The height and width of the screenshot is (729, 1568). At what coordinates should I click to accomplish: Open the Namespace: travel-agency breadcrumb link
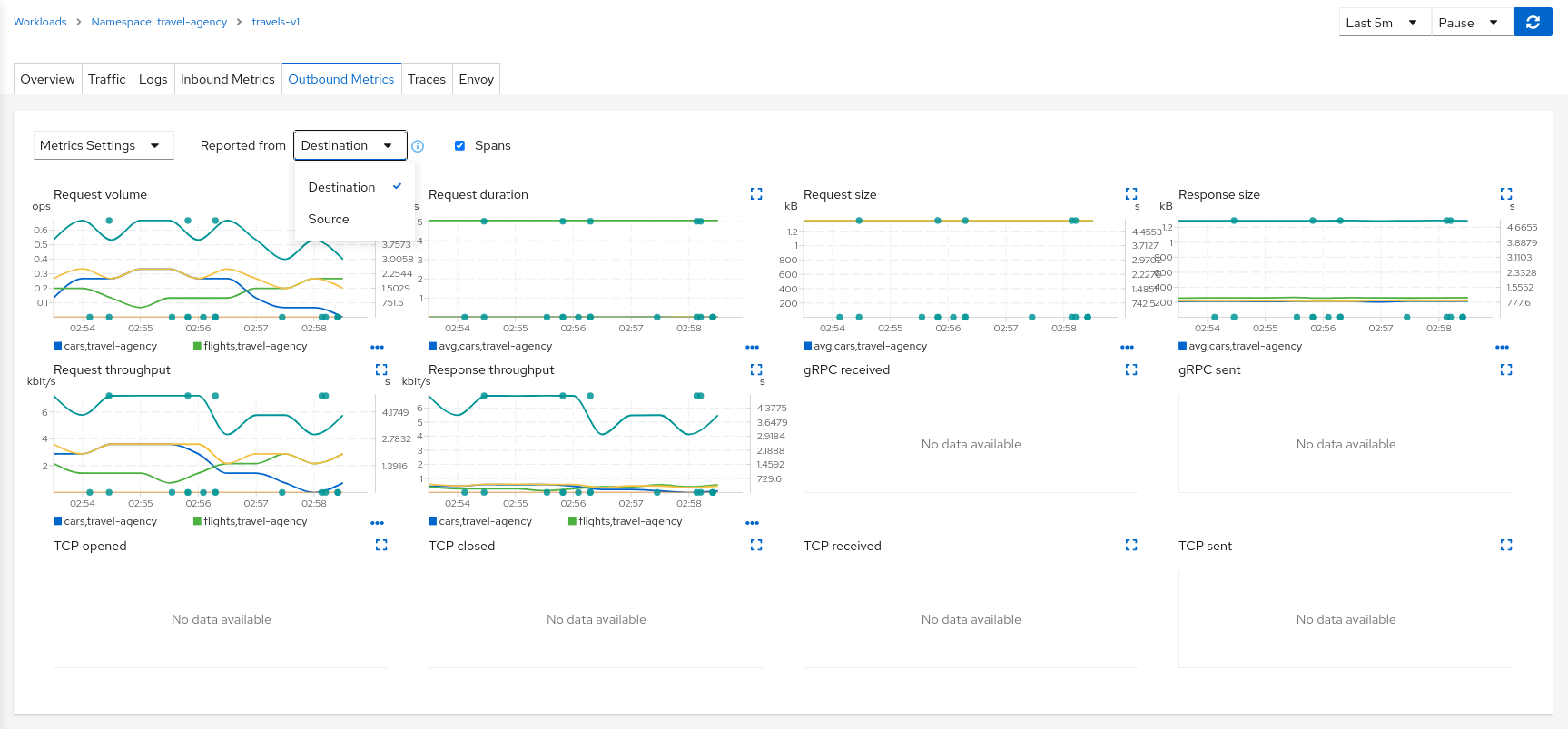(x=159, y=22)
